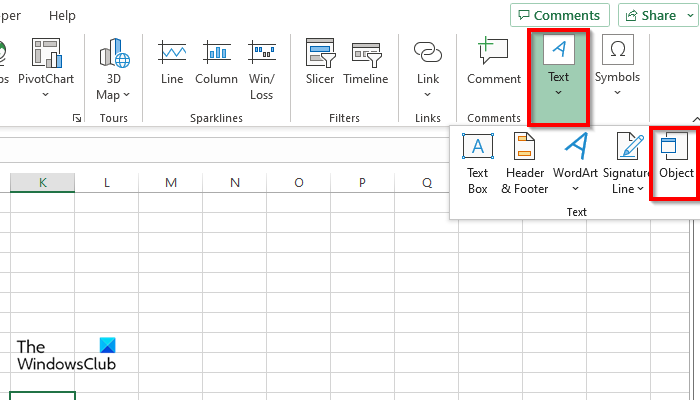Viewport: 700px width, 400px height.
Task: Open the Link dropdown menu
Action: click(428, 93)
